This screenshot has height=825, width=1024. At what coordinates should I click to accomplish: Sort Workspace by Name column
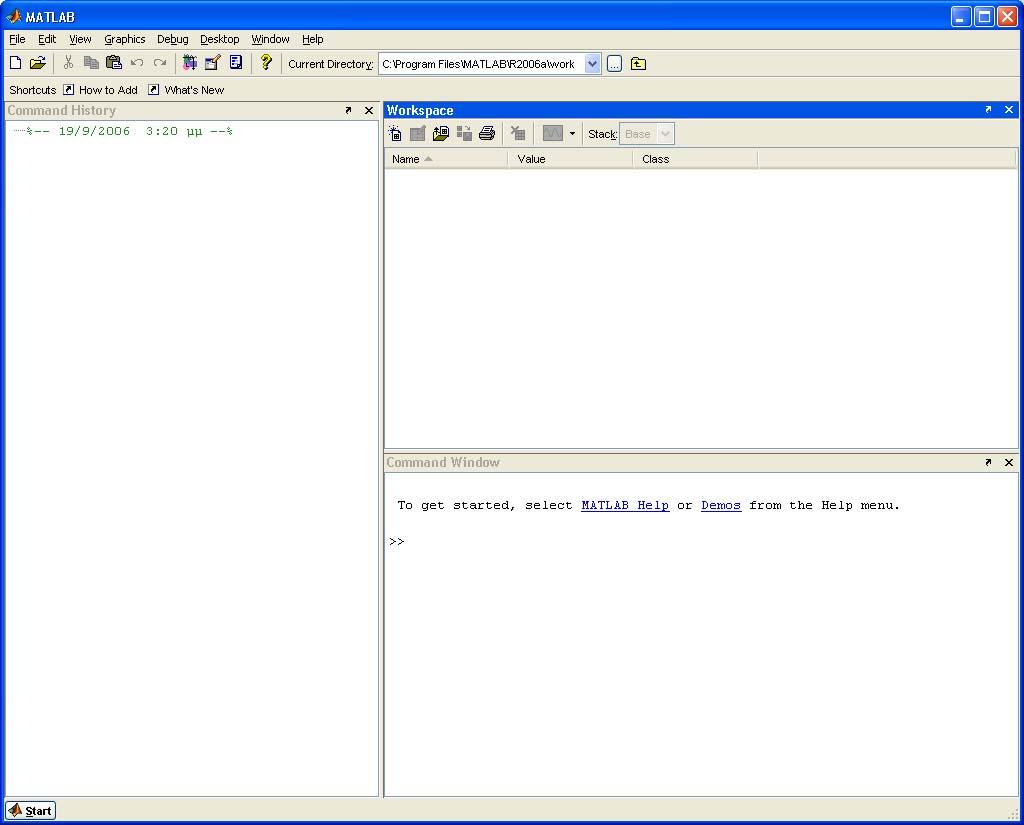coord(446,159)
